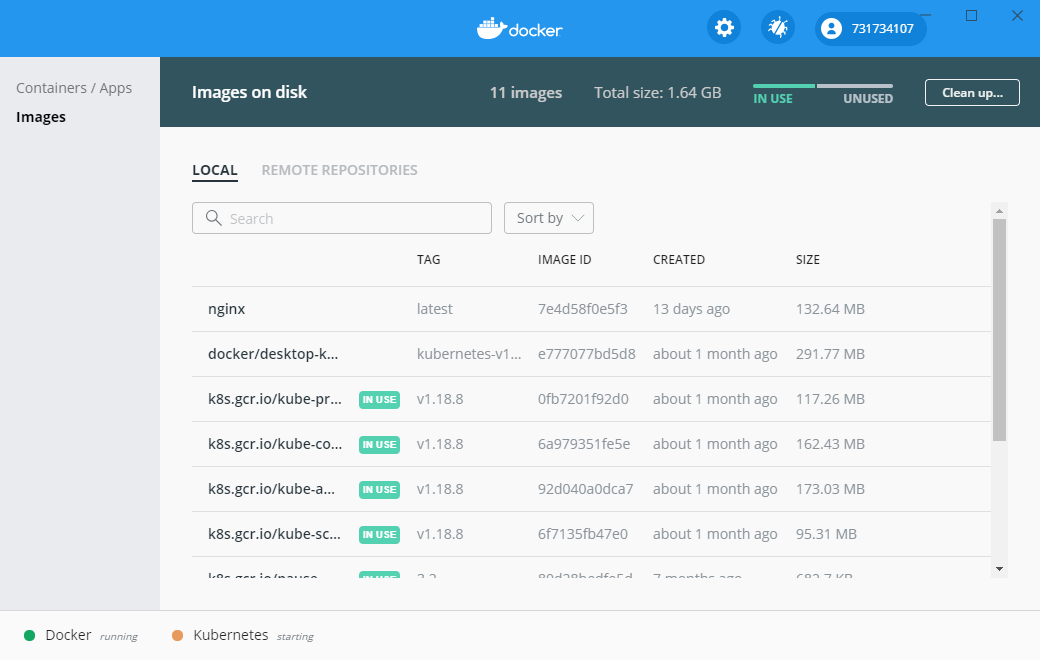Viewport: 1040px width, 660px height.
Task: Close the Docker Desktop window
Action: (1017, 15)
